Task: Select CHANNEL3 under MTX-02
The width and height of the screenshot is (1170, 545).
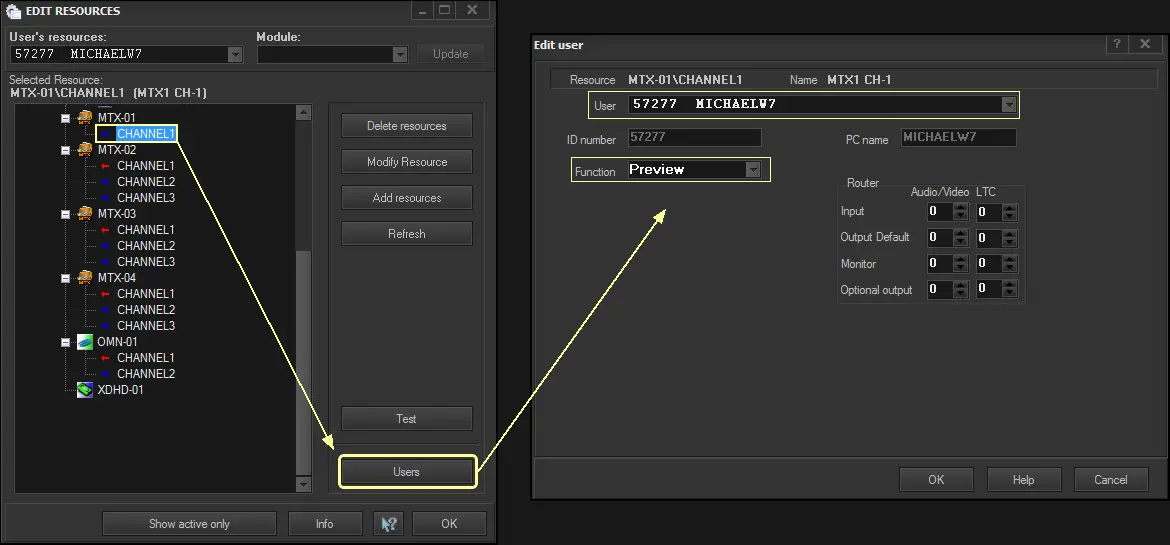Action: click(x=145, y=198)
